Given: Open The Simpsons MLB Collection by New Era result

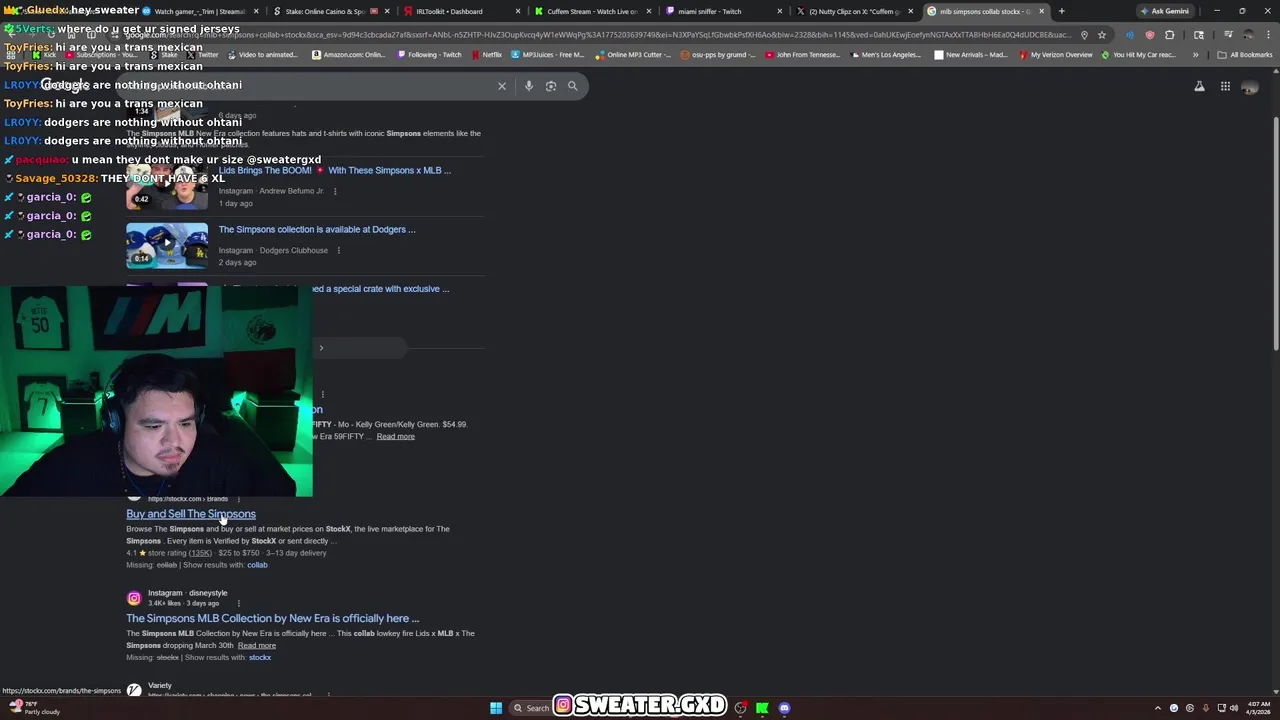Looking at the screenshot, I should [x=273, y=618].
